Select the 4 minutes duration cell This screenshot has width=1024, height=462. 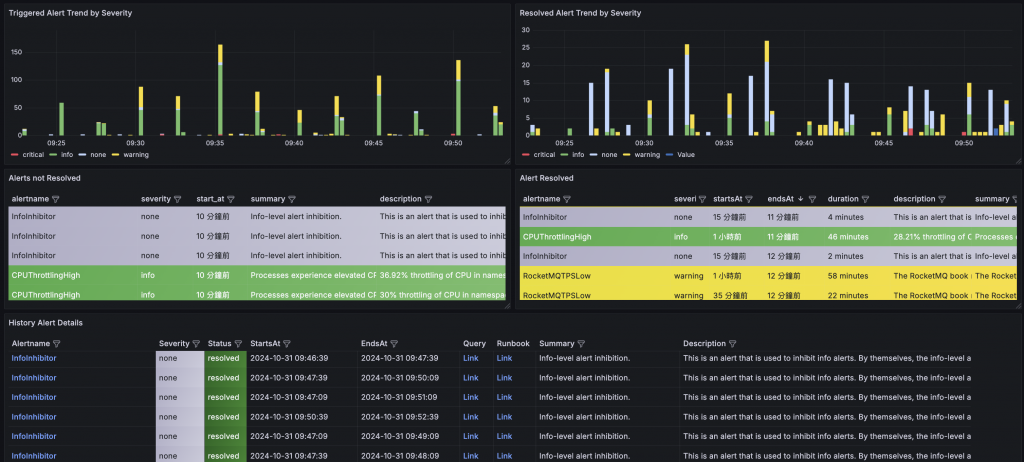coord(857,217)
